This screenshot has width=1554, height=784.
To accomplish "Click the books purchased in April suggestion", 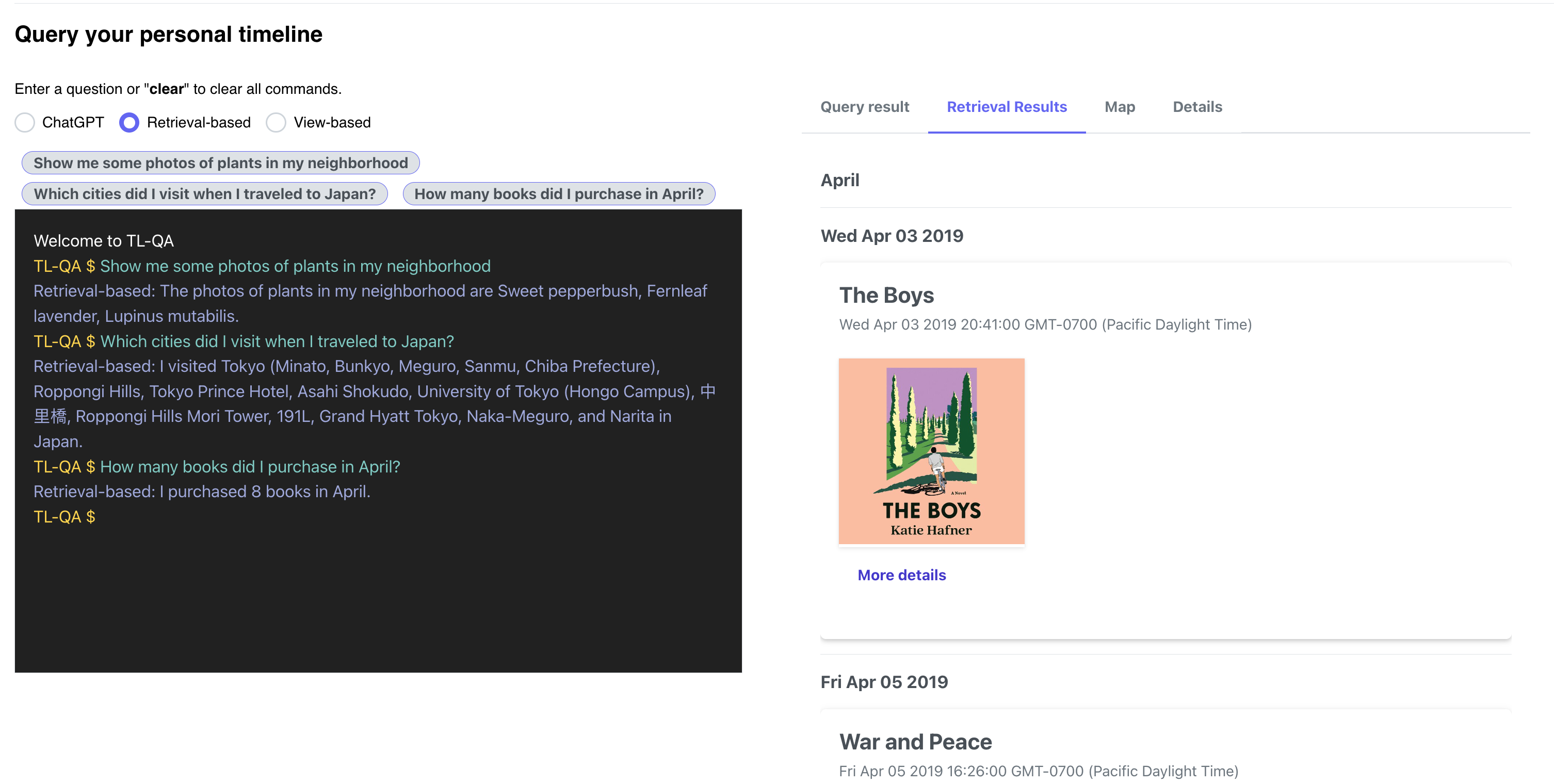I will (x=558, y=194).
